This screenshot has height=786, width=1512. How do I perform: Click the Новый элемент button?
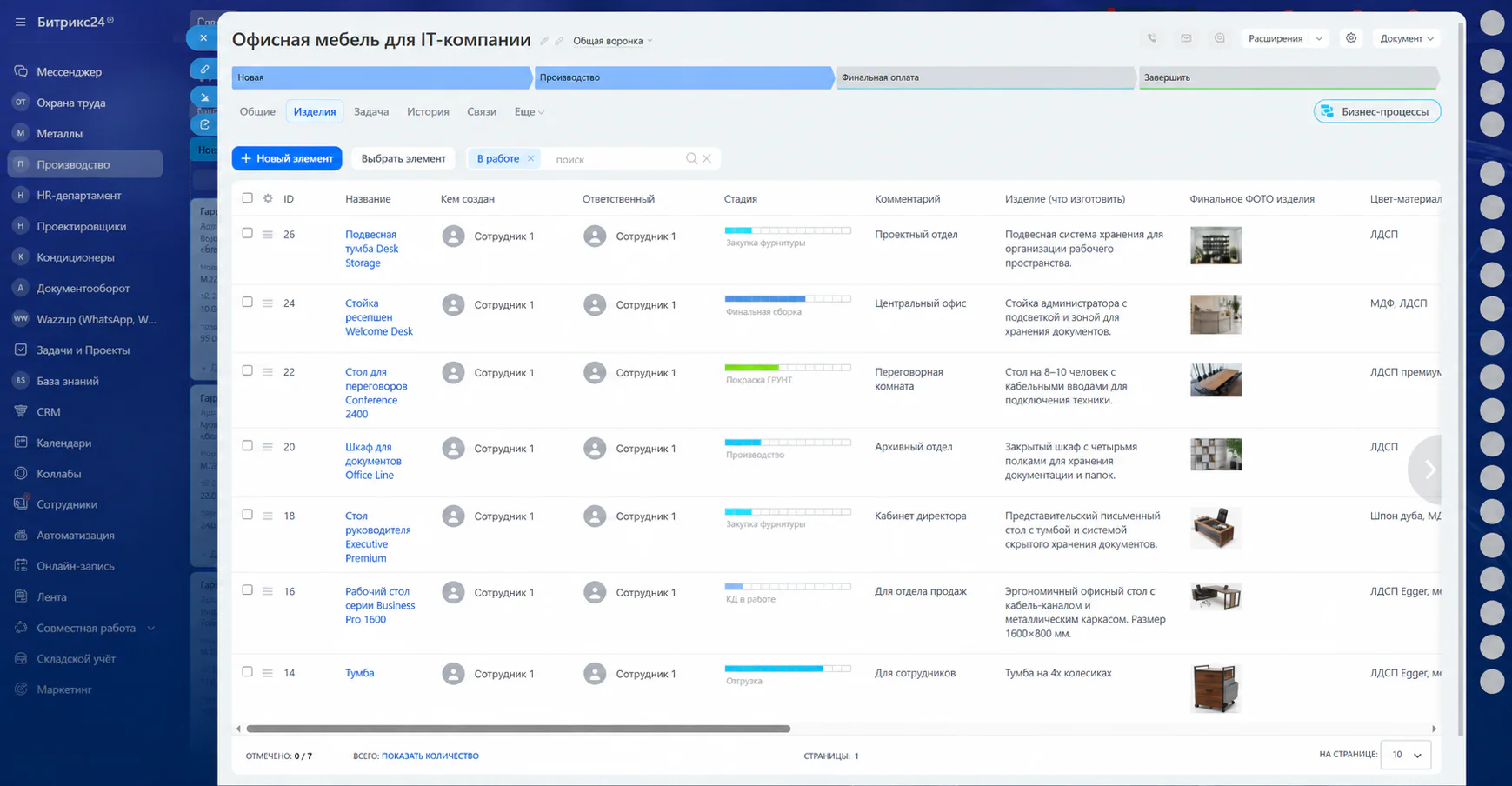point(287,158)
